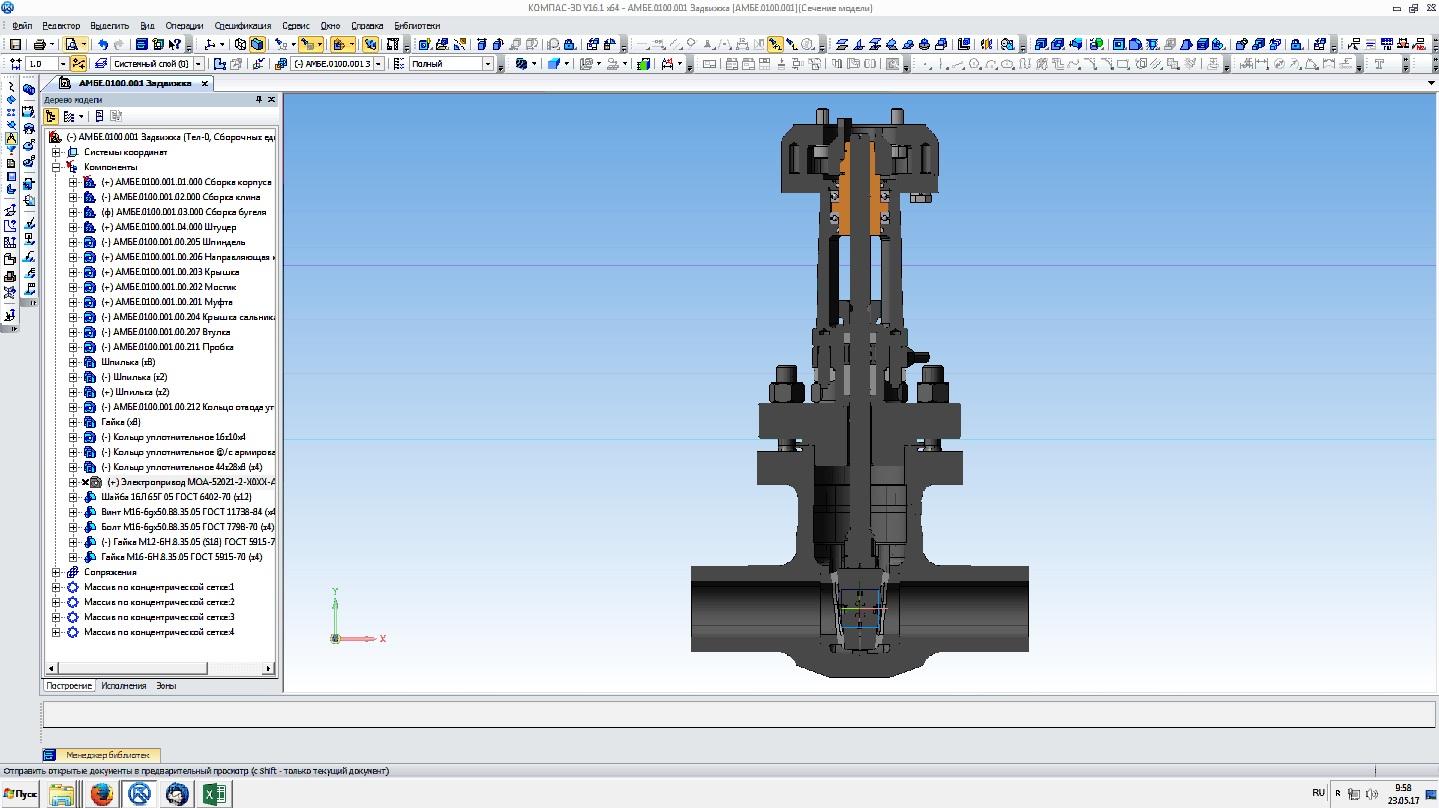Switch to the Исполнения tab
Screen dimensions: 1439x808
point(123,686)
